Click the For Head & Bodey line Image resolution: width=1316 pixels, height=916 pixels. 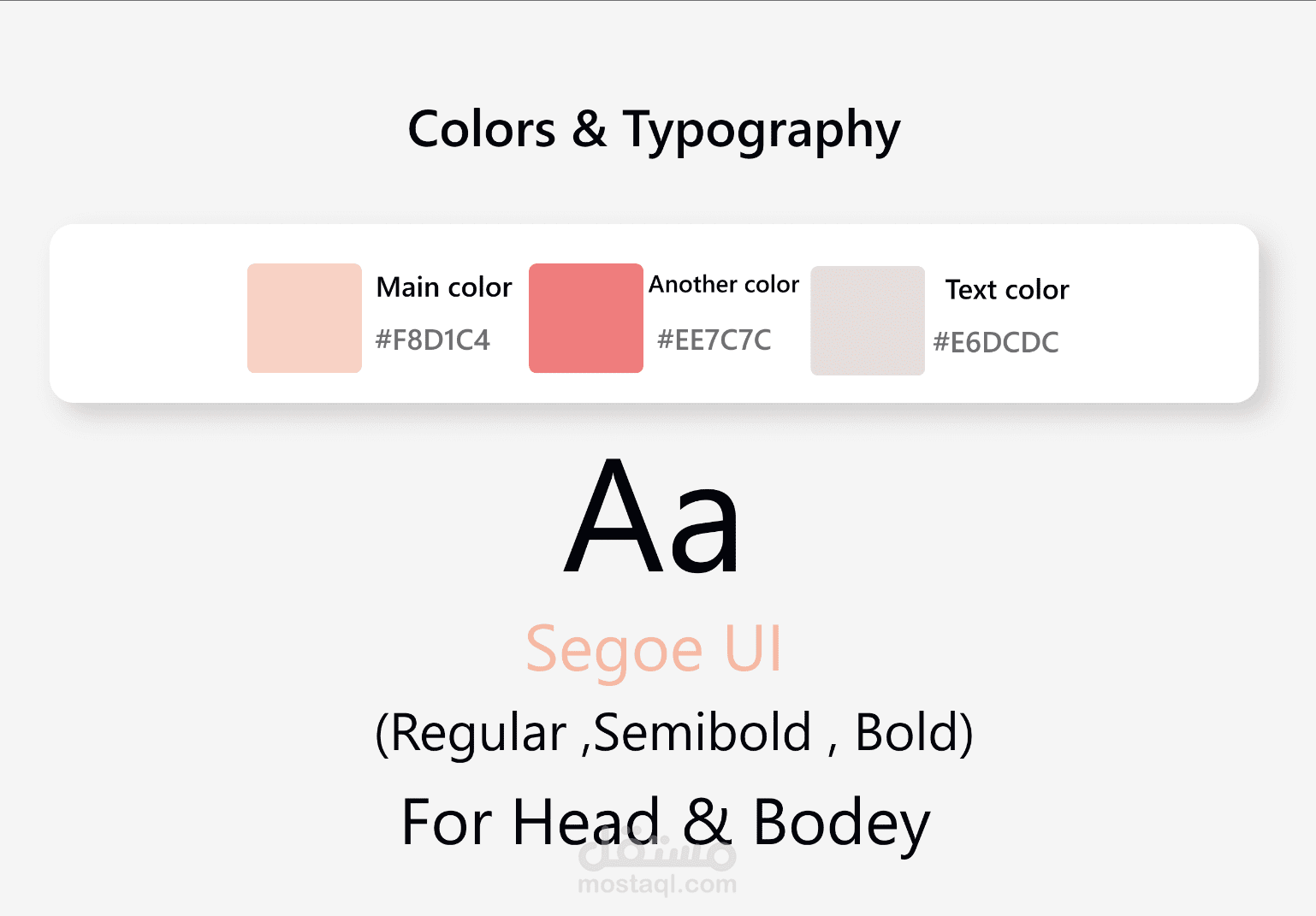coord(666,823)
